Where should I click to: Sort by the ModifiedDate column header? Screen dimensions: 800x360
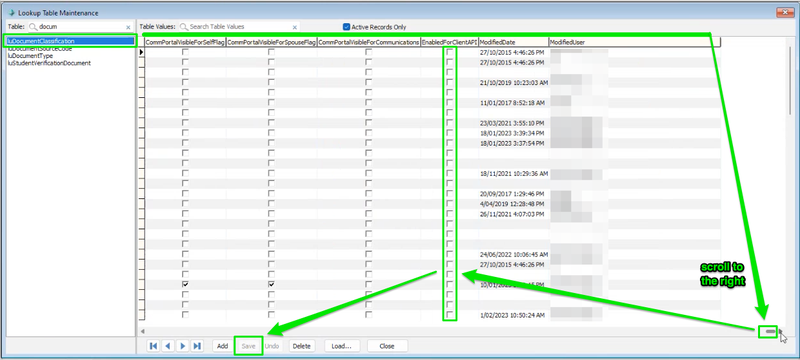pyautogui.click(x=514, y=42)
